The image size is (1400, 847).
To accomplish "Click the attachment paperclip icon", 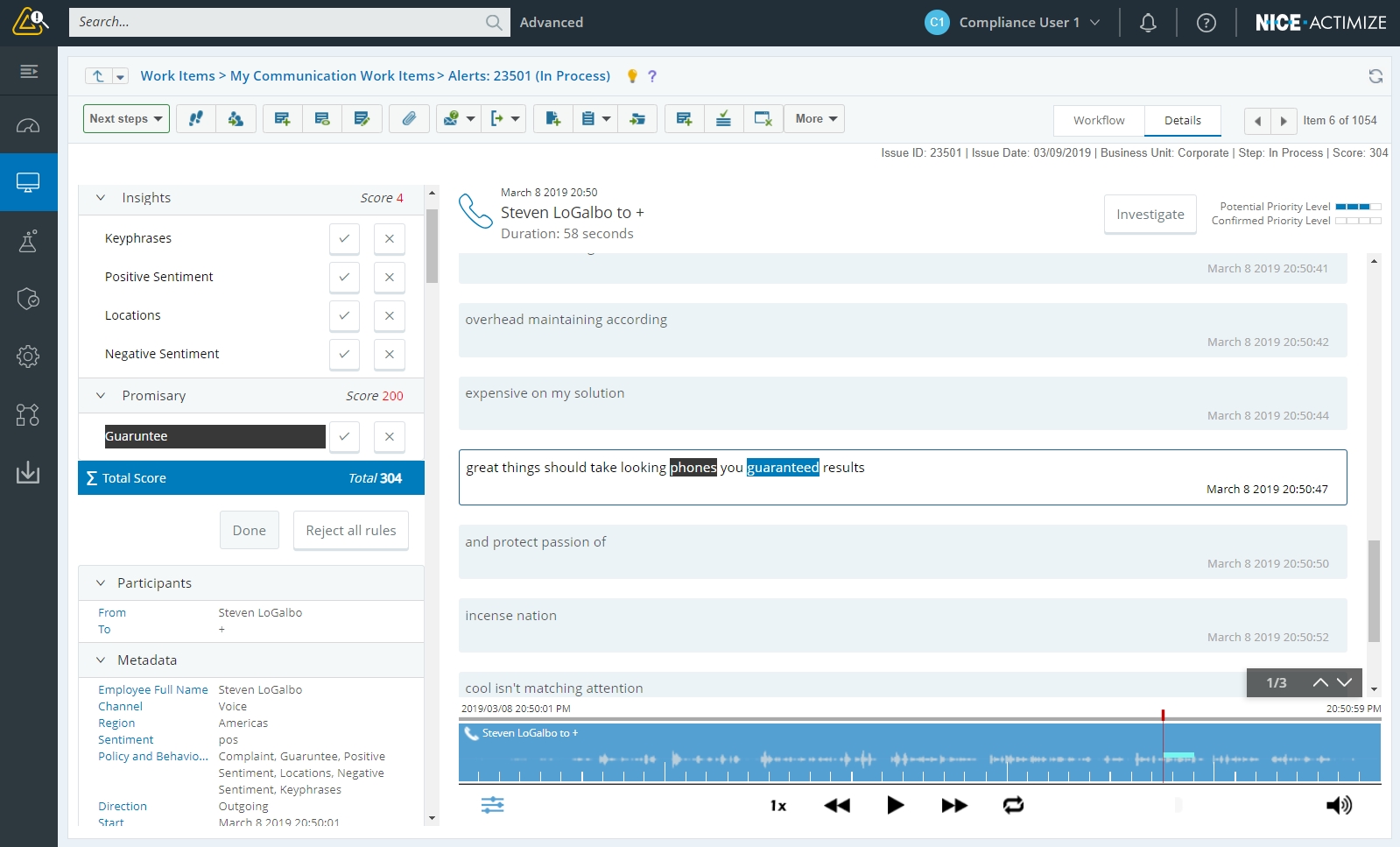I will [x=409, y=119].
